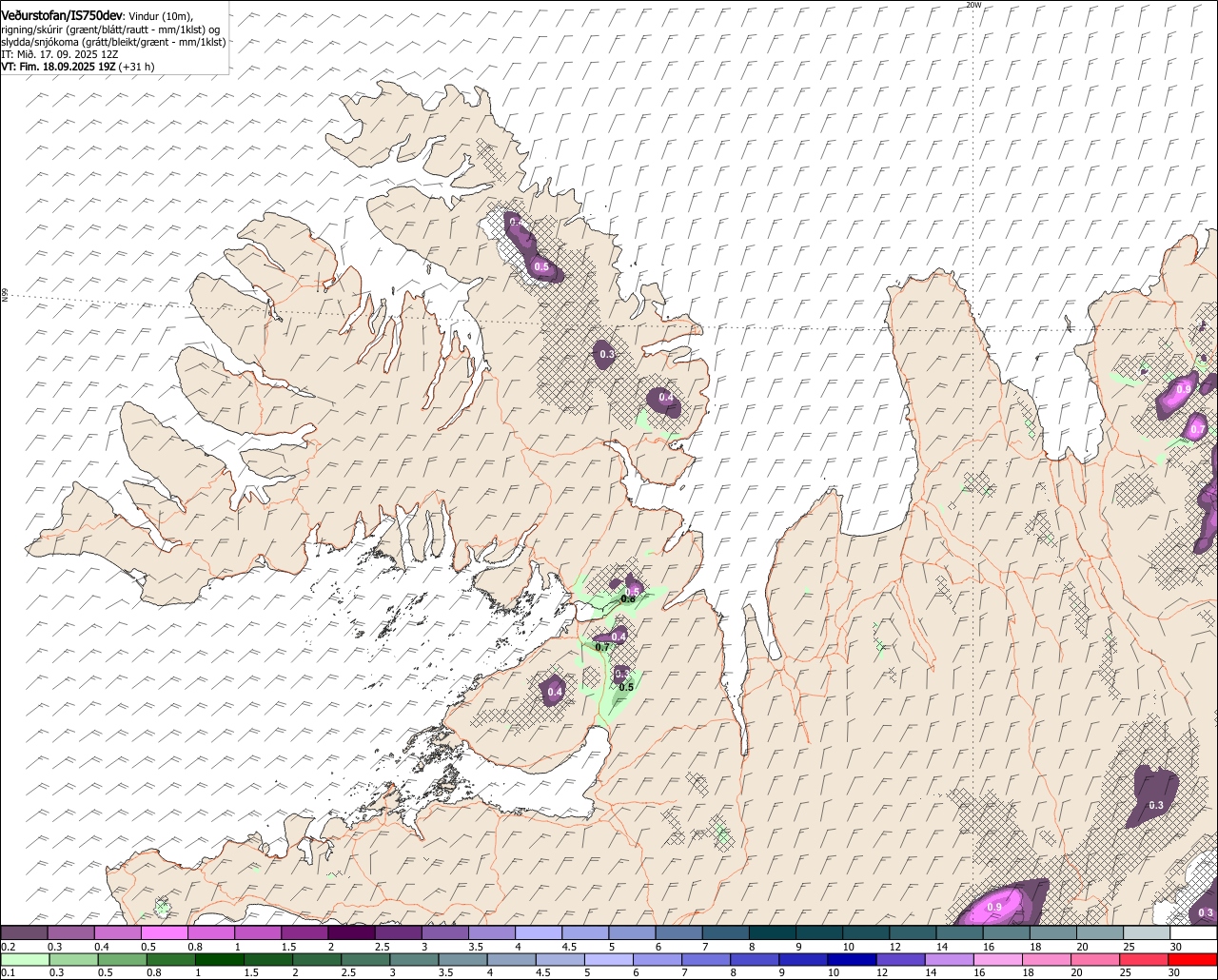Pick upper legend bright pink swatch labeled 0.5
Screen dimensions: 1218x980
(x=164, y=932)
